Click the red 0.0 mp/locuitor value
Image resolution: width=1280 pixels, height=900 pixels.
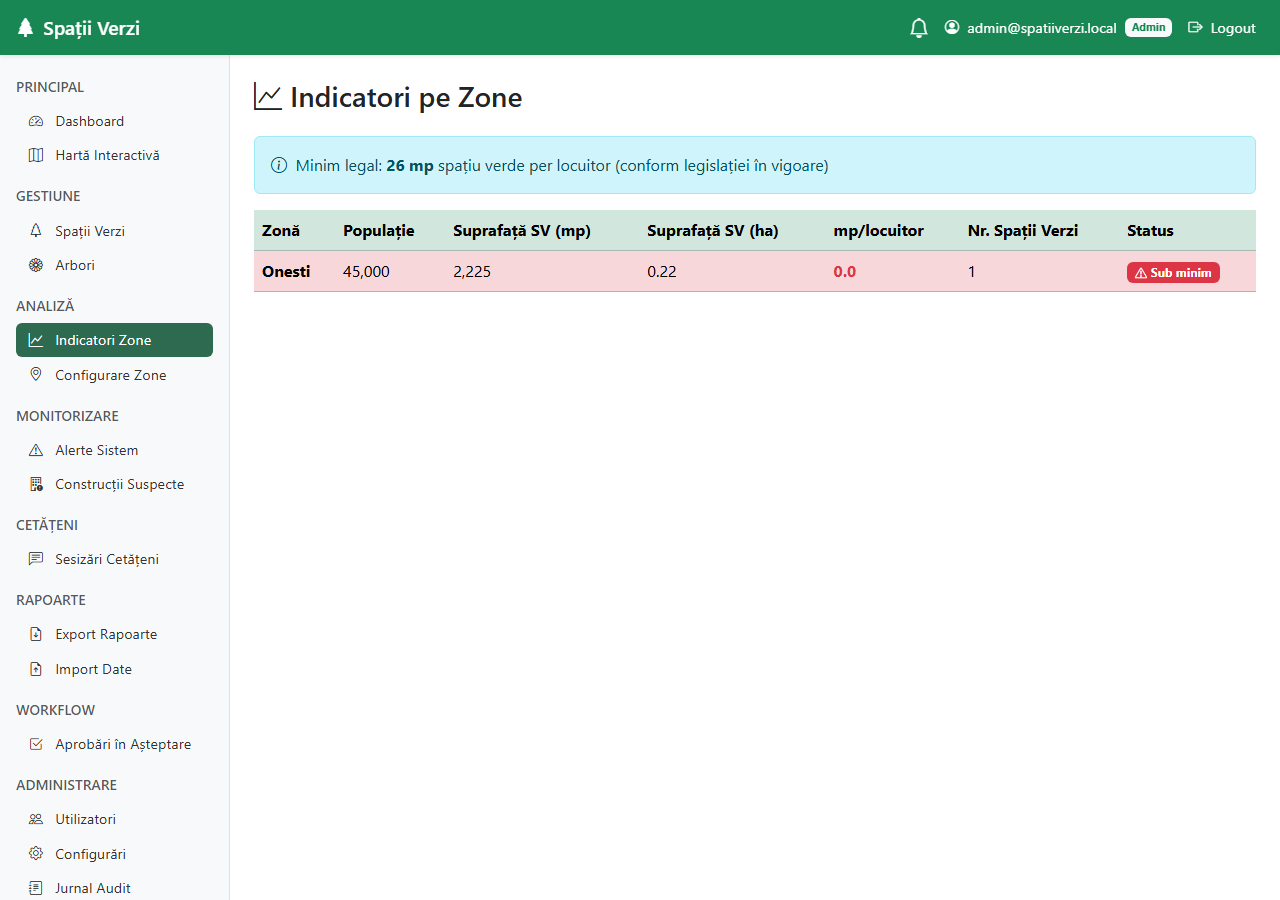(845, 271)
